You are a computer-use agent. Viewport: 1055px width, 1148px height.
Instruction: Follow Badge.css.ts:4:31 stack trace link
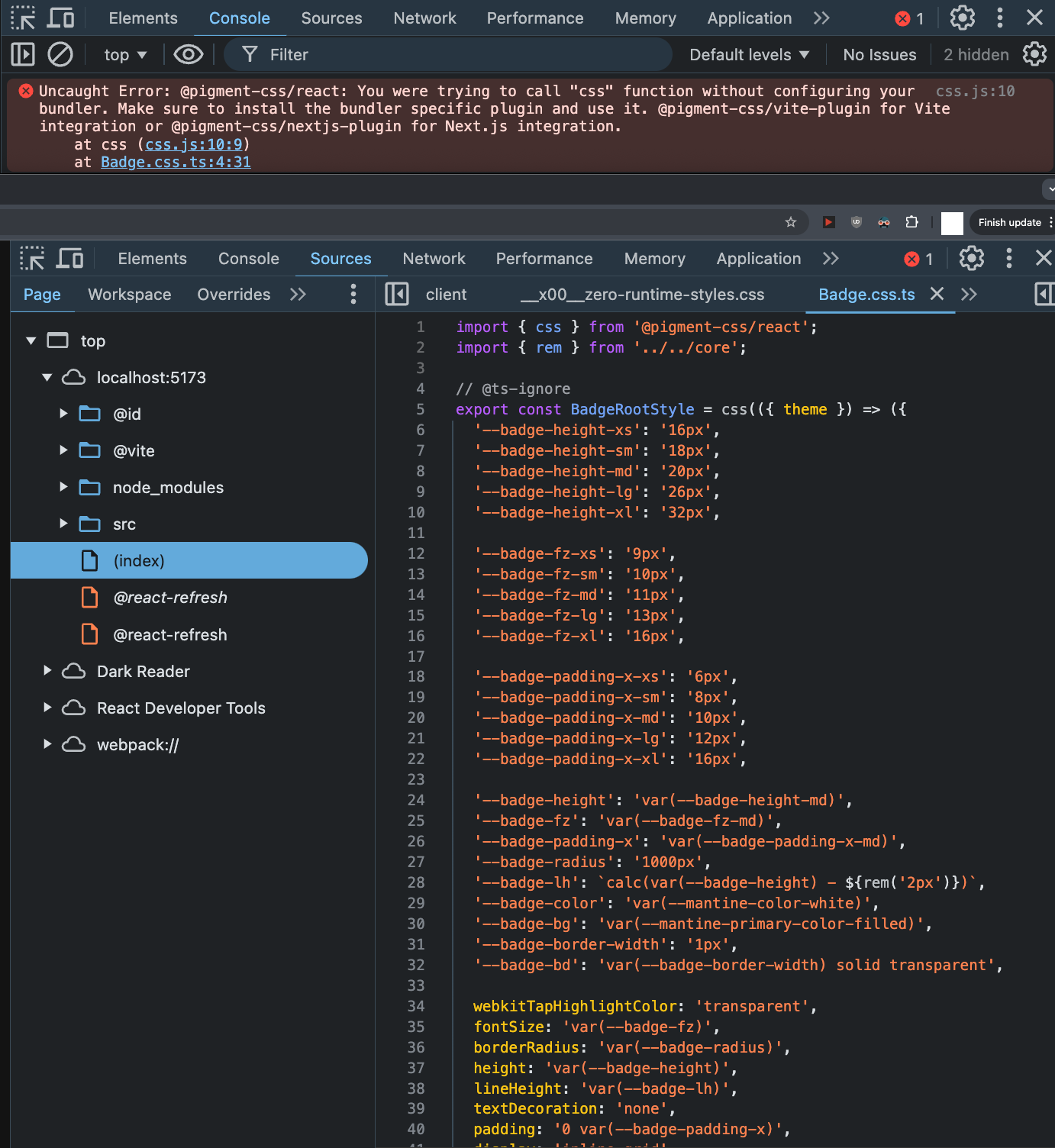(176, 162)
